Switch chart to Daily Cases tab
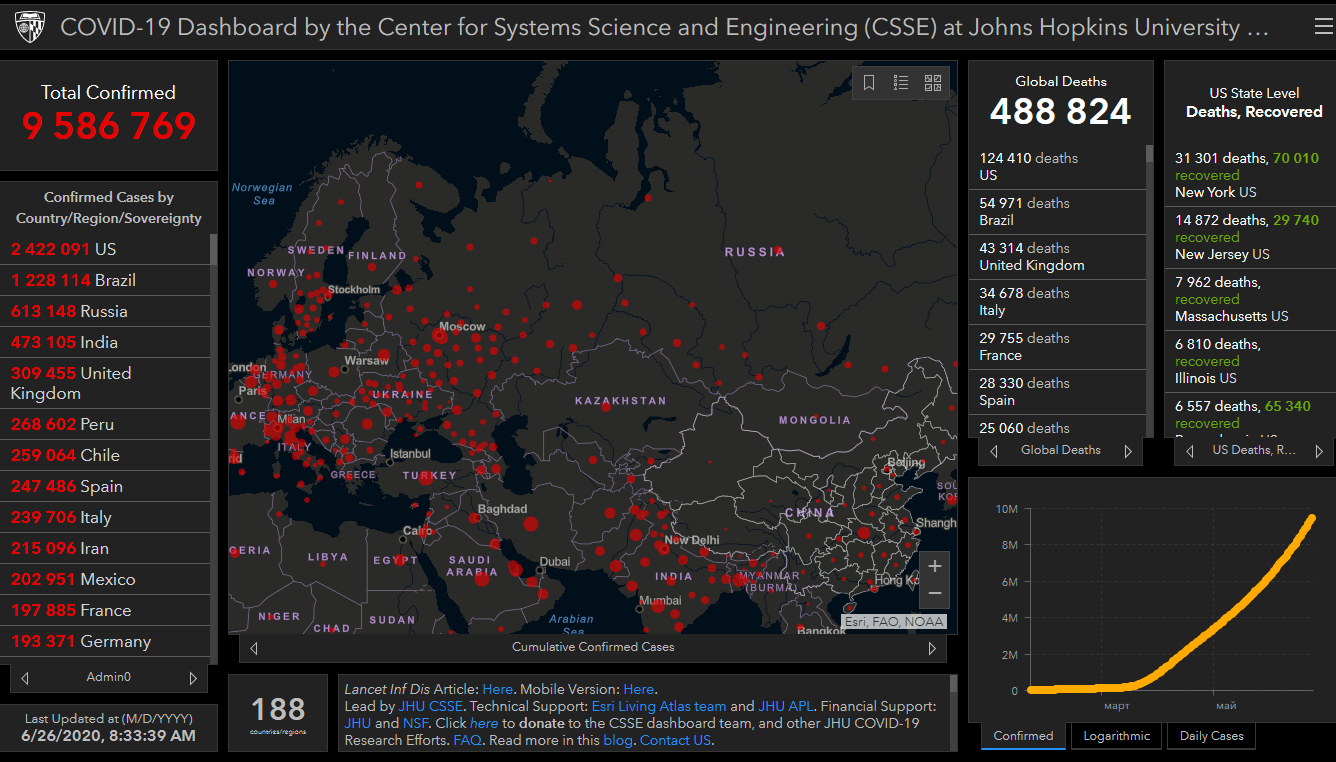The height and width of the screenshot is (762, 1336). (1211, 736)
